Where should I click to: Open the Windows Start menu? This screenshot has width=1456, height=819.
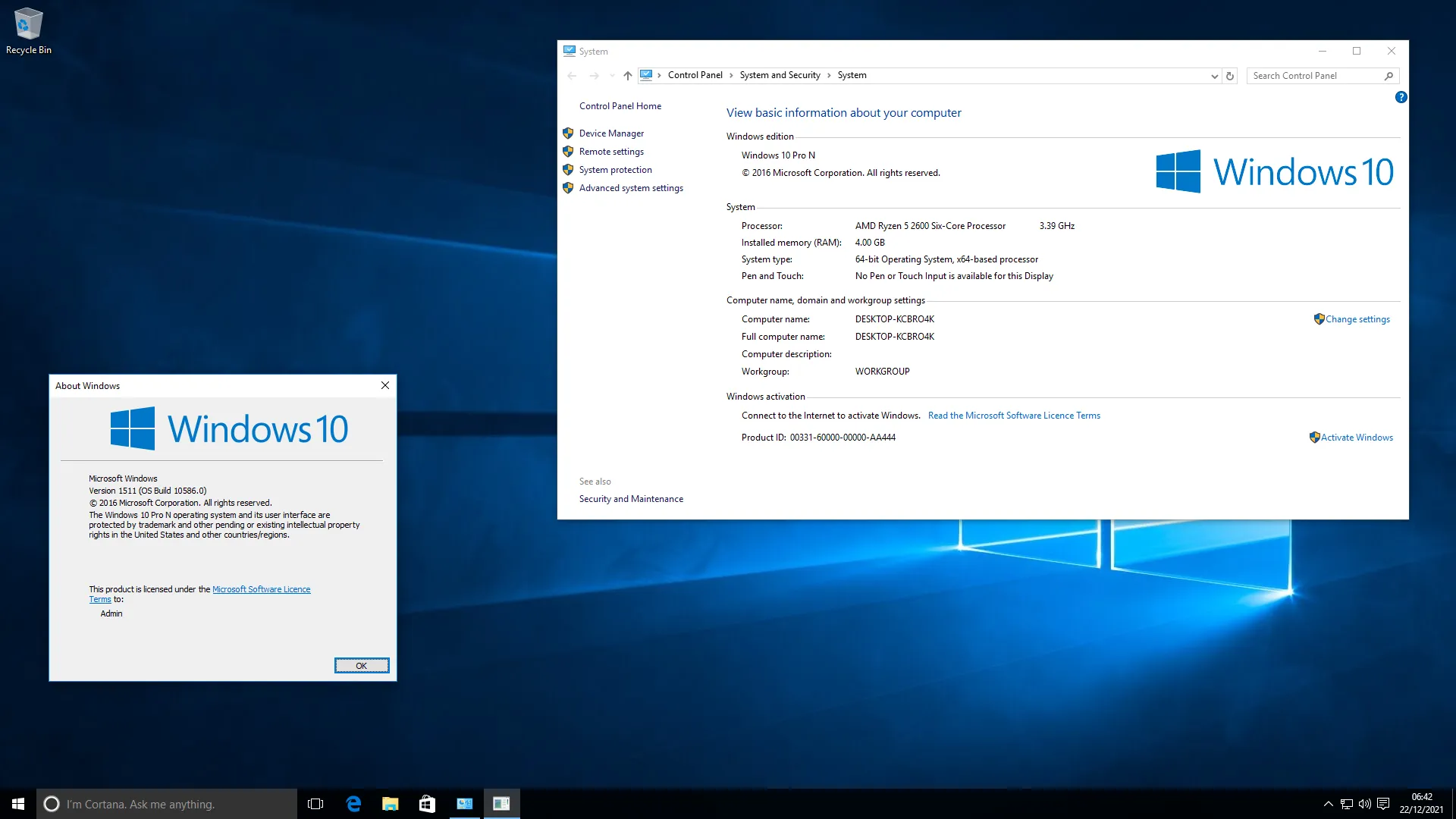tap(18, 804)
